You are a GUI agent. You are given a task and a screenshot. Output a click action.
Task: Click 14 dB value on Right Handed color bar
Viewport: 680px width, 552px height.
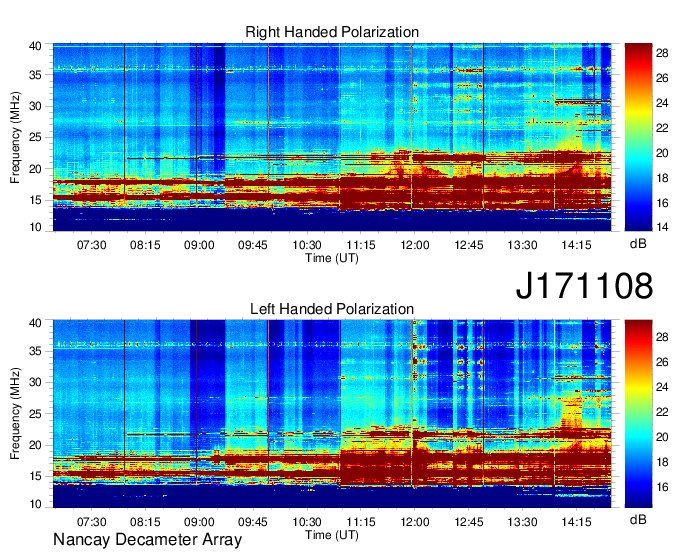click(662, 226)
